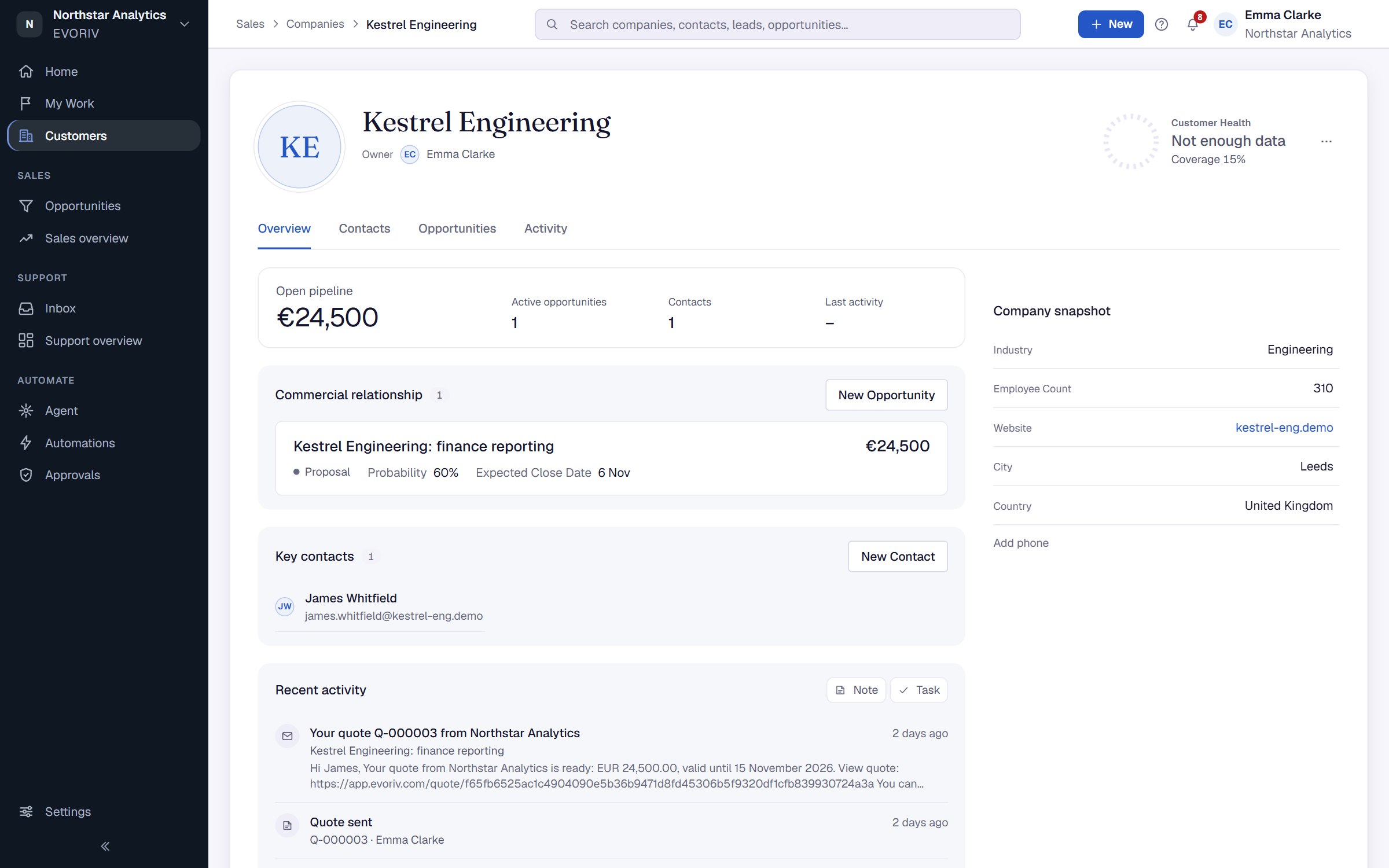Open Approvals shield icon

click(x=25, y=475)
